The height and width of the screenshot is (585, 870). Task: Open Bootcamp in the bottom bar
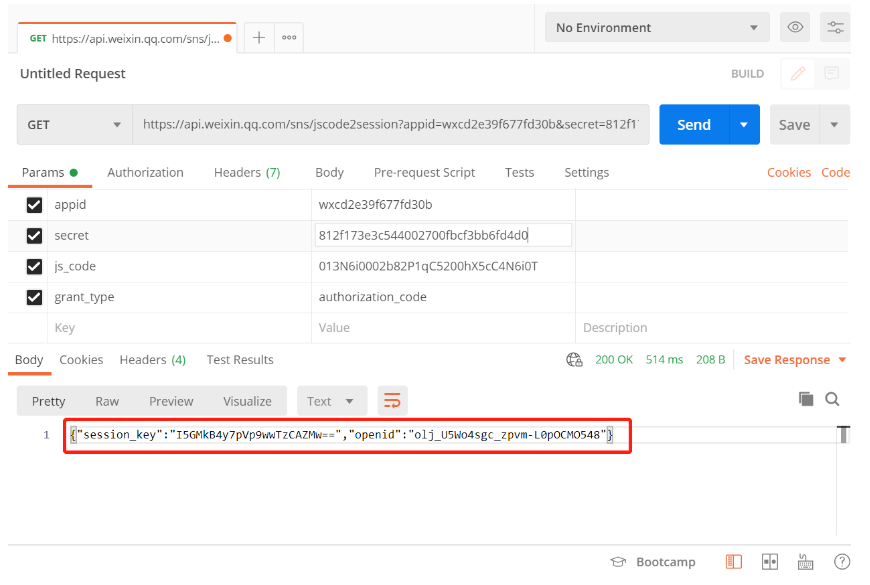(653, 562)
